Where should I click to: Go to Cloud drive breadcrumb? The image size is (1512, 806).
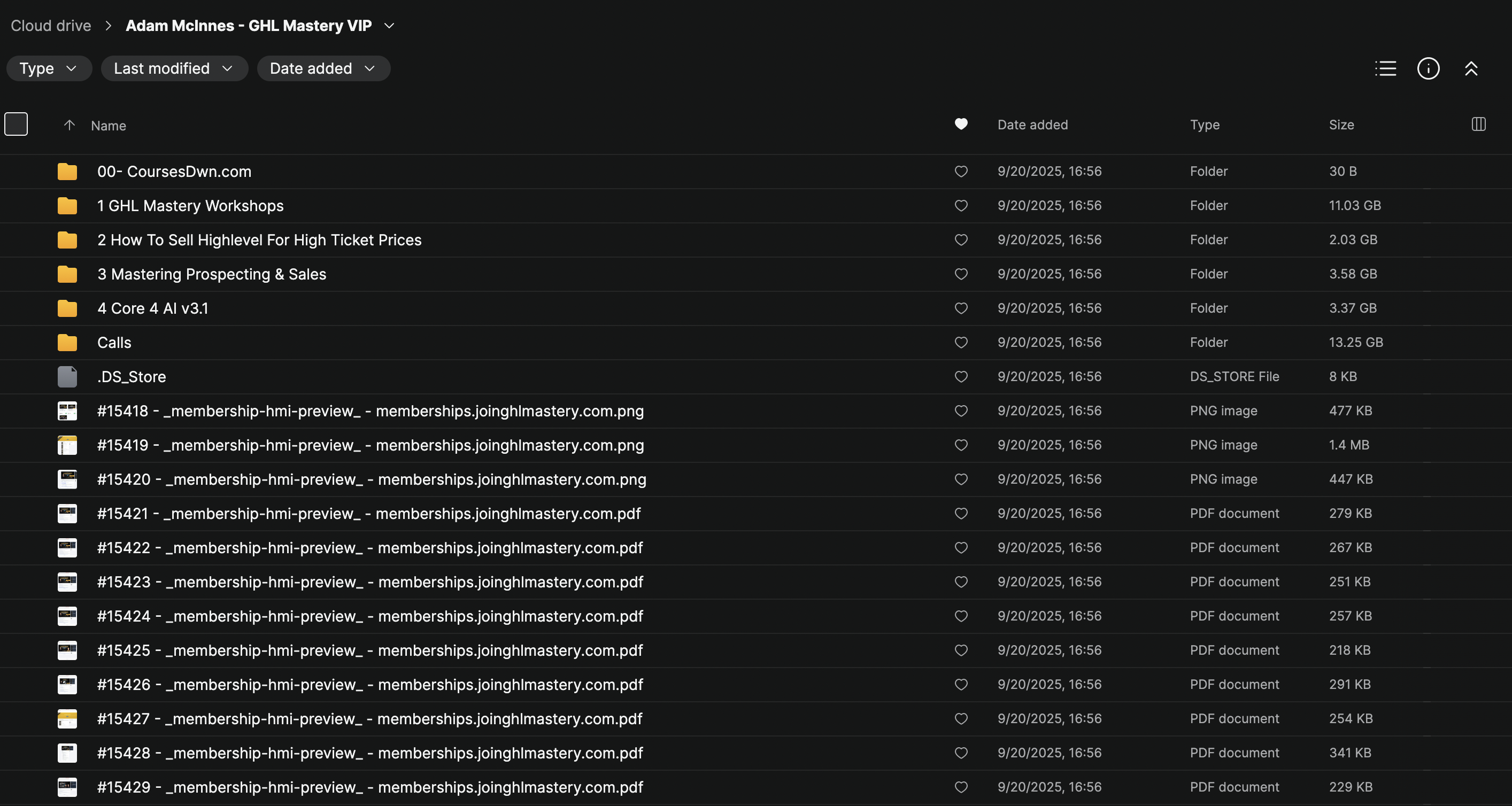tap(51, 26)
